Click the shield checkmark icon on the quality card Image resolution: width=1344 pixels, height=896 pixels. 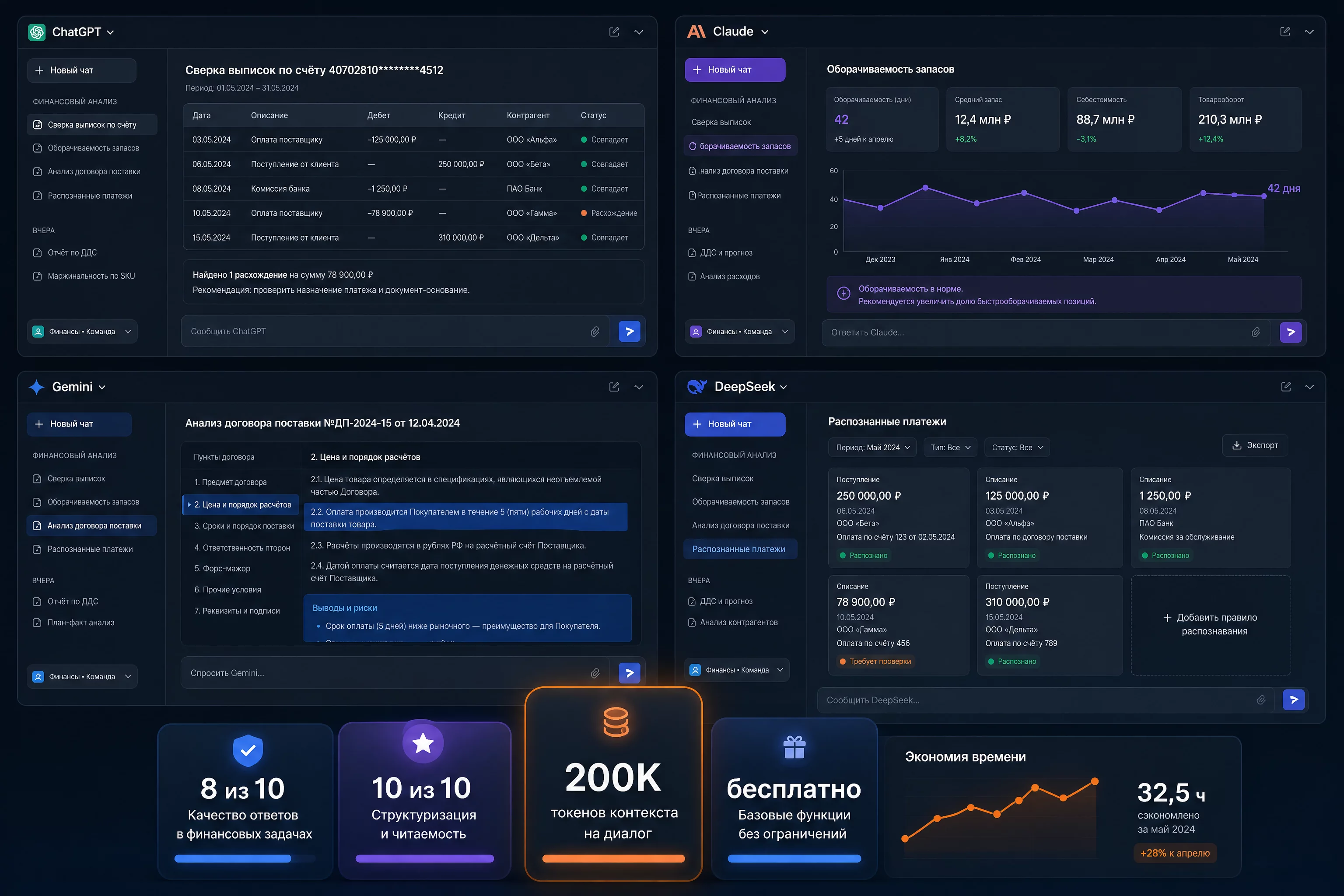point(248,750)
